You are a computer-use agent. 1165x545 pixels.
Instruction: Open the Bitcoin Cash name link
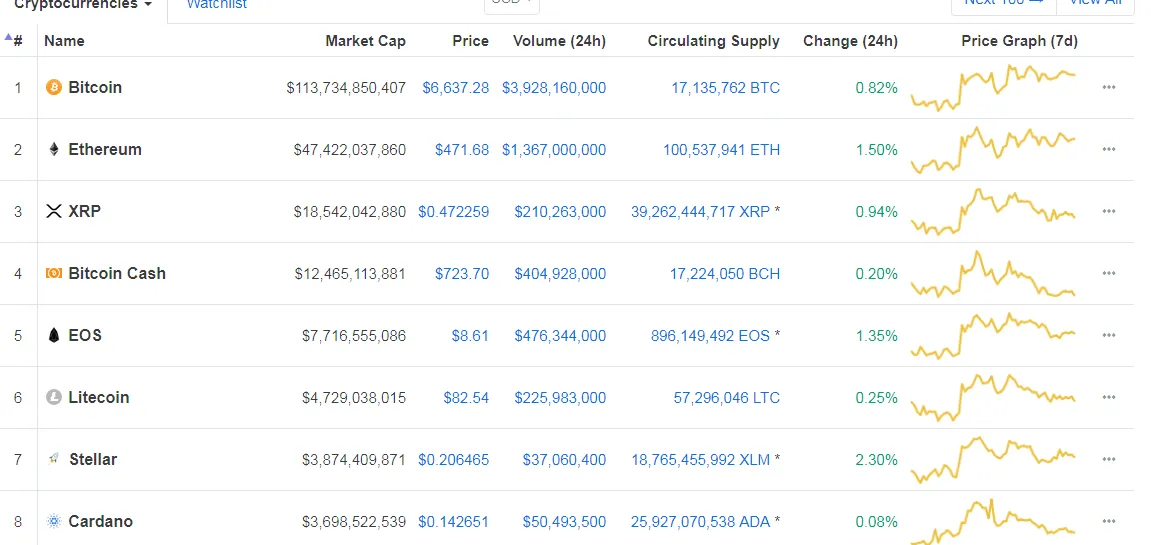click(x=117, y=273)
